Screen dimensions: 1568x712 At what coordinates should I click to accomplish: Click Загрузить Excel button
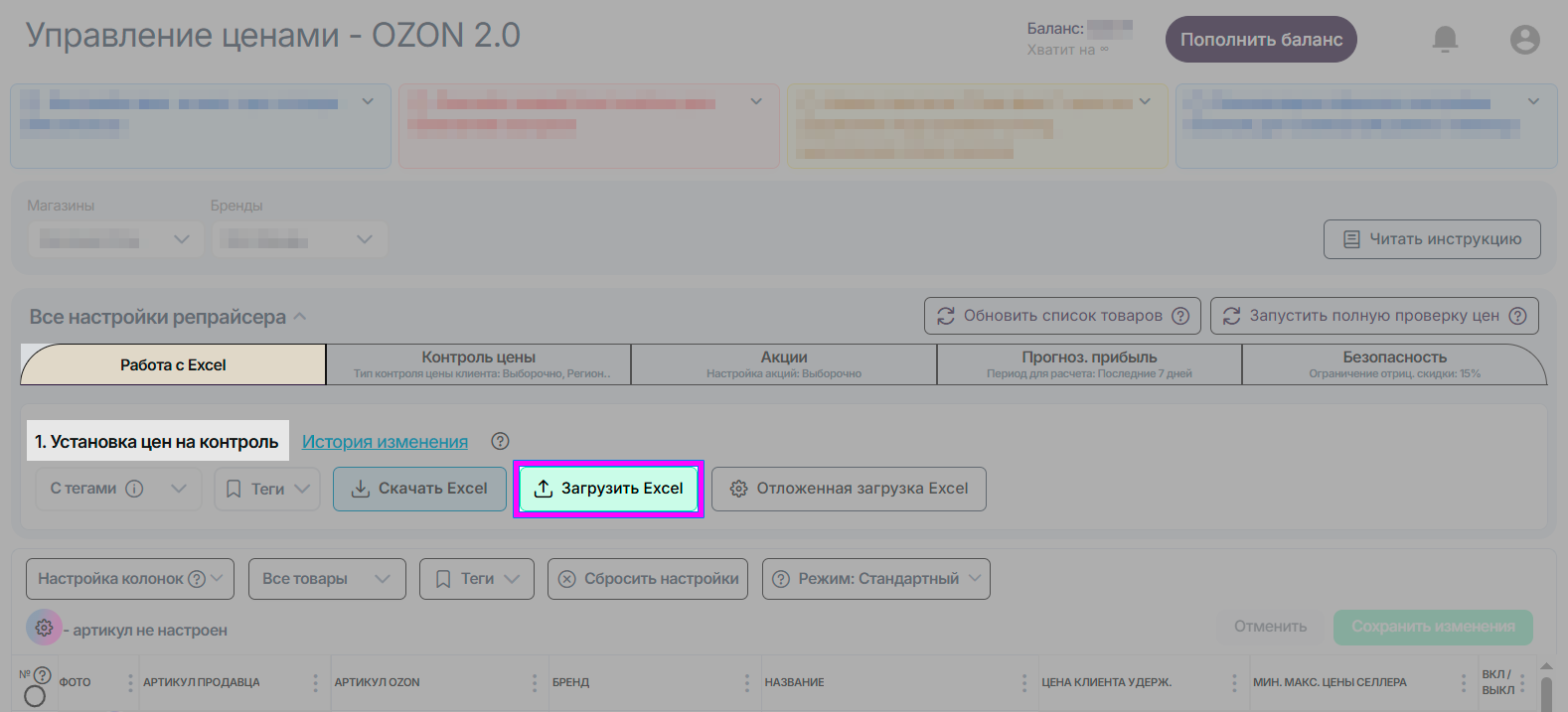coord(608,489)
